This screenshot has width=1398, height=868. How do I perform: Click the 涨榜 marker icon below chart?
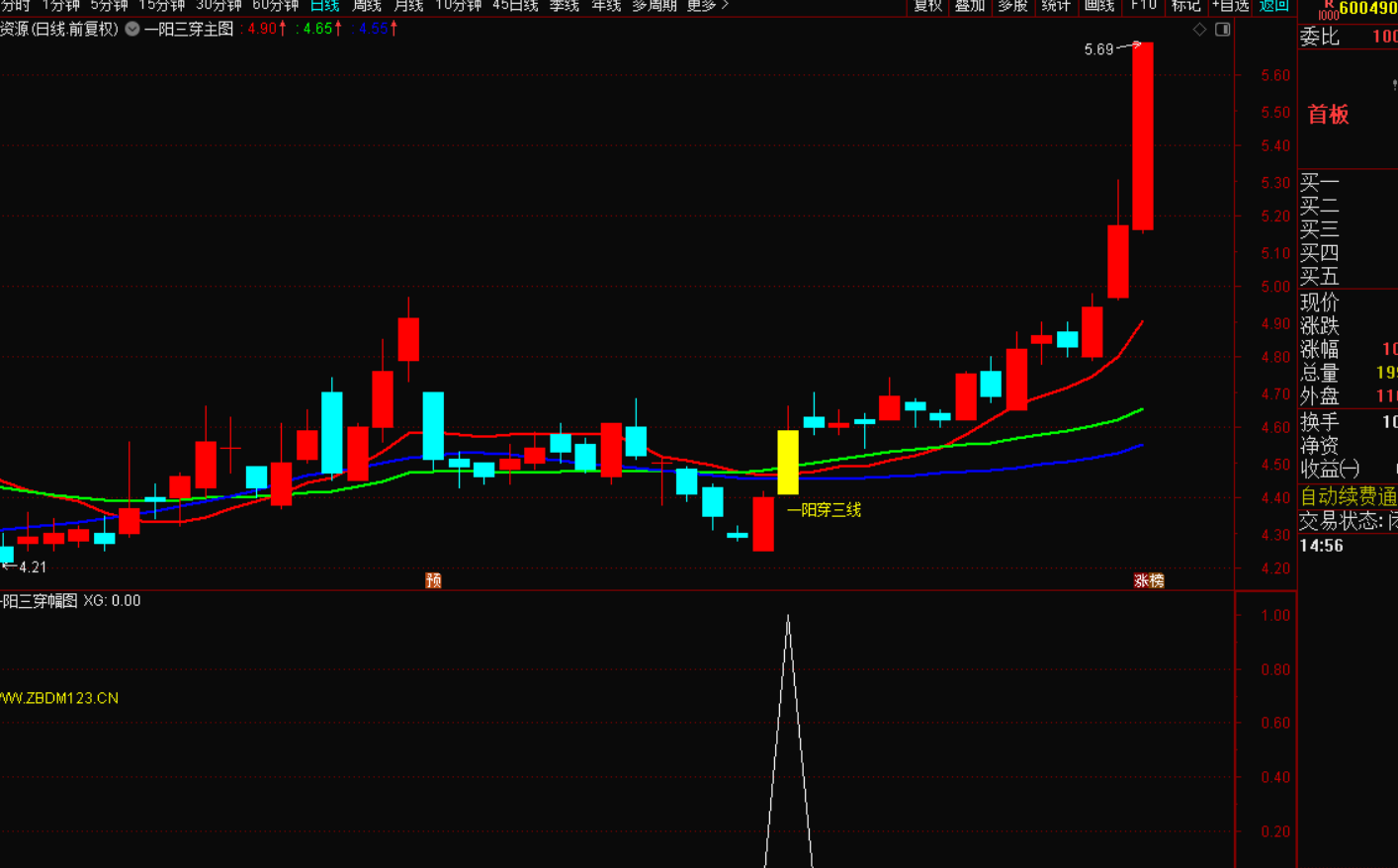point(1149,580)
